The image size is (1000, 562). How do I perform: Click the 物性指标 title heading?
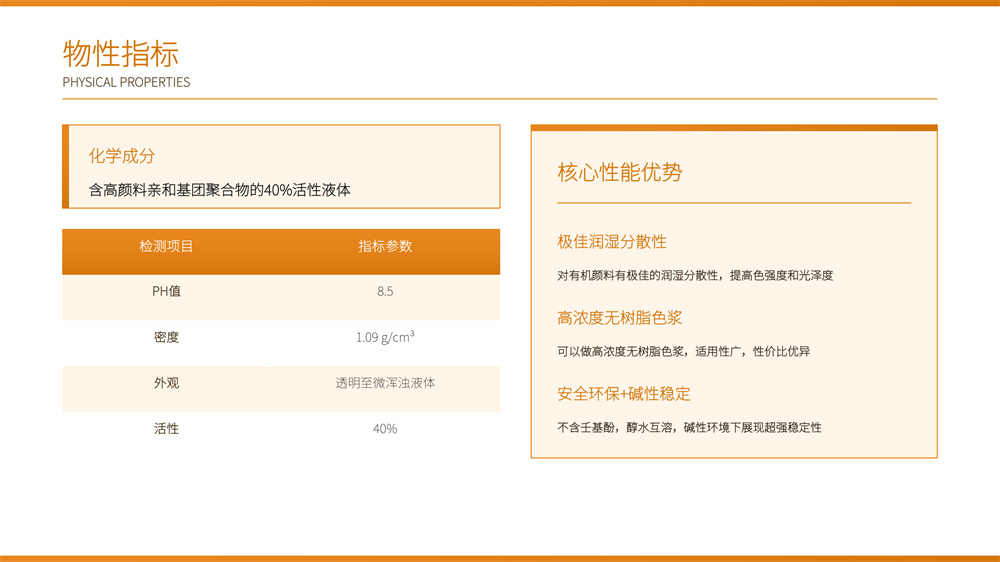point(121,53)
